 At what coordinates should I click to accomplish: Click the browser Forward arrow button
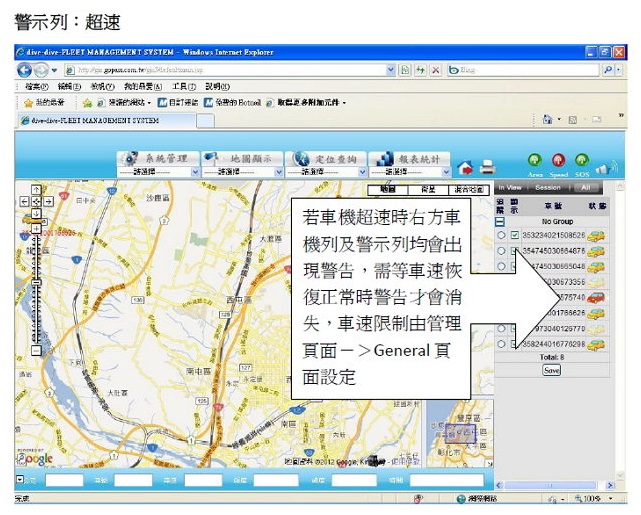pyautogui.click(x=41, y=70)
